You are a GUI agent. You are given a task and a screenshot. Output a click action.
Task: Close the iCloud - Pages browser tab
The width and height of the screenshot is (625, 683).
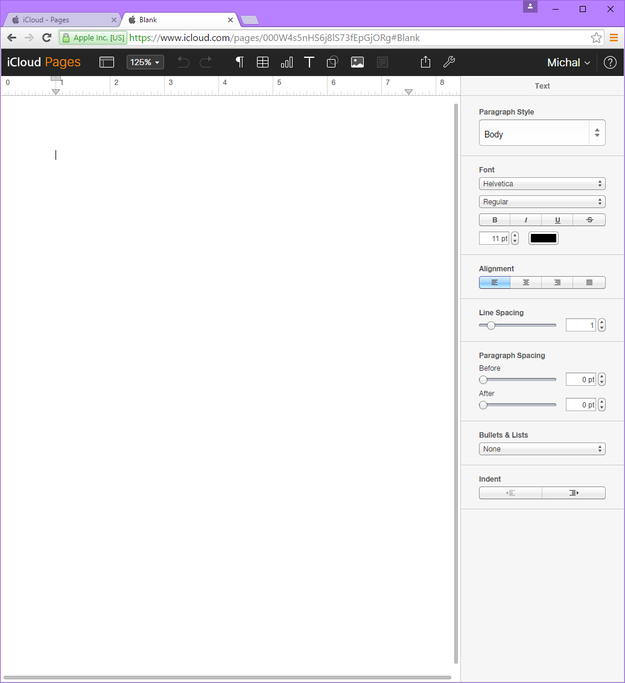[x=114, y=20]
